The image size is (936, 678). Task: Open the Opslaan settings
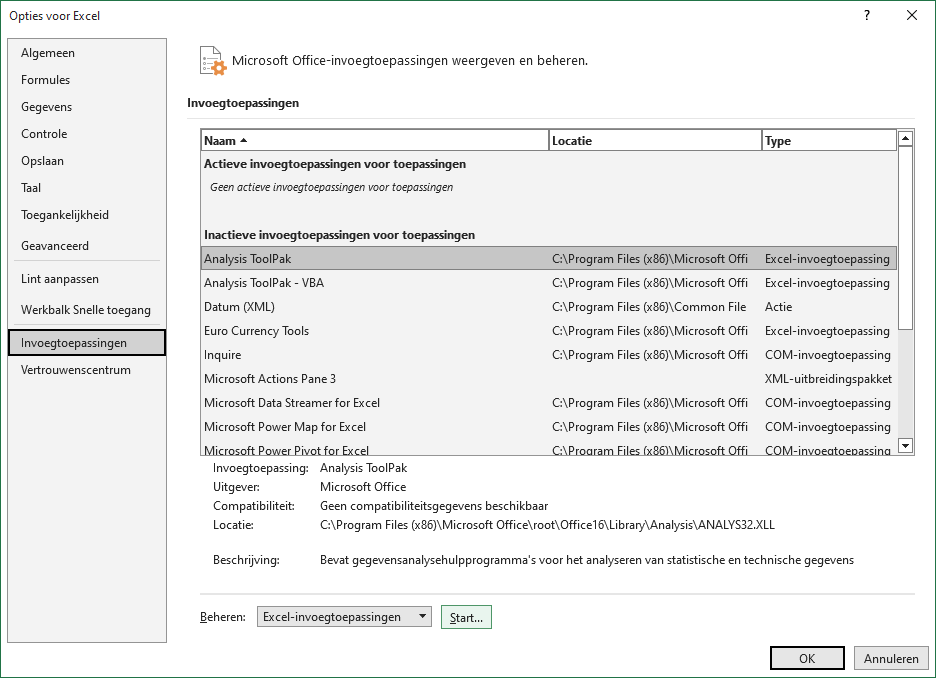coord(87,161)
